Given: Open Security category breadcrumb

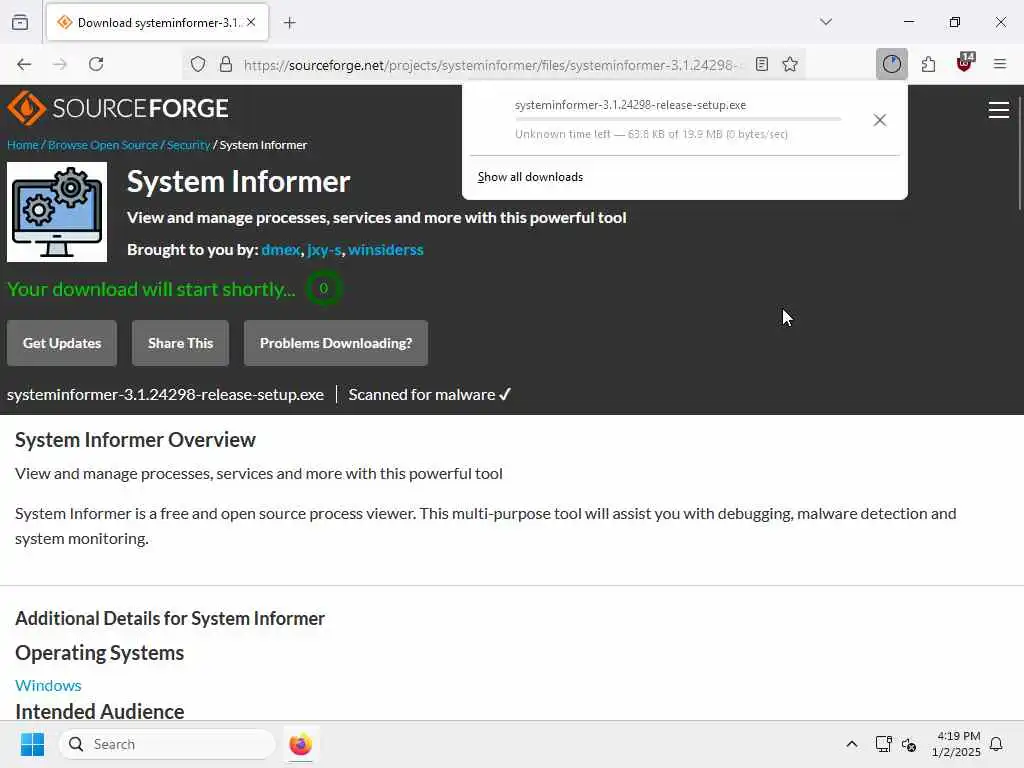Looking at the screenshot, I should pyautogui.click(x=188, y=145).
